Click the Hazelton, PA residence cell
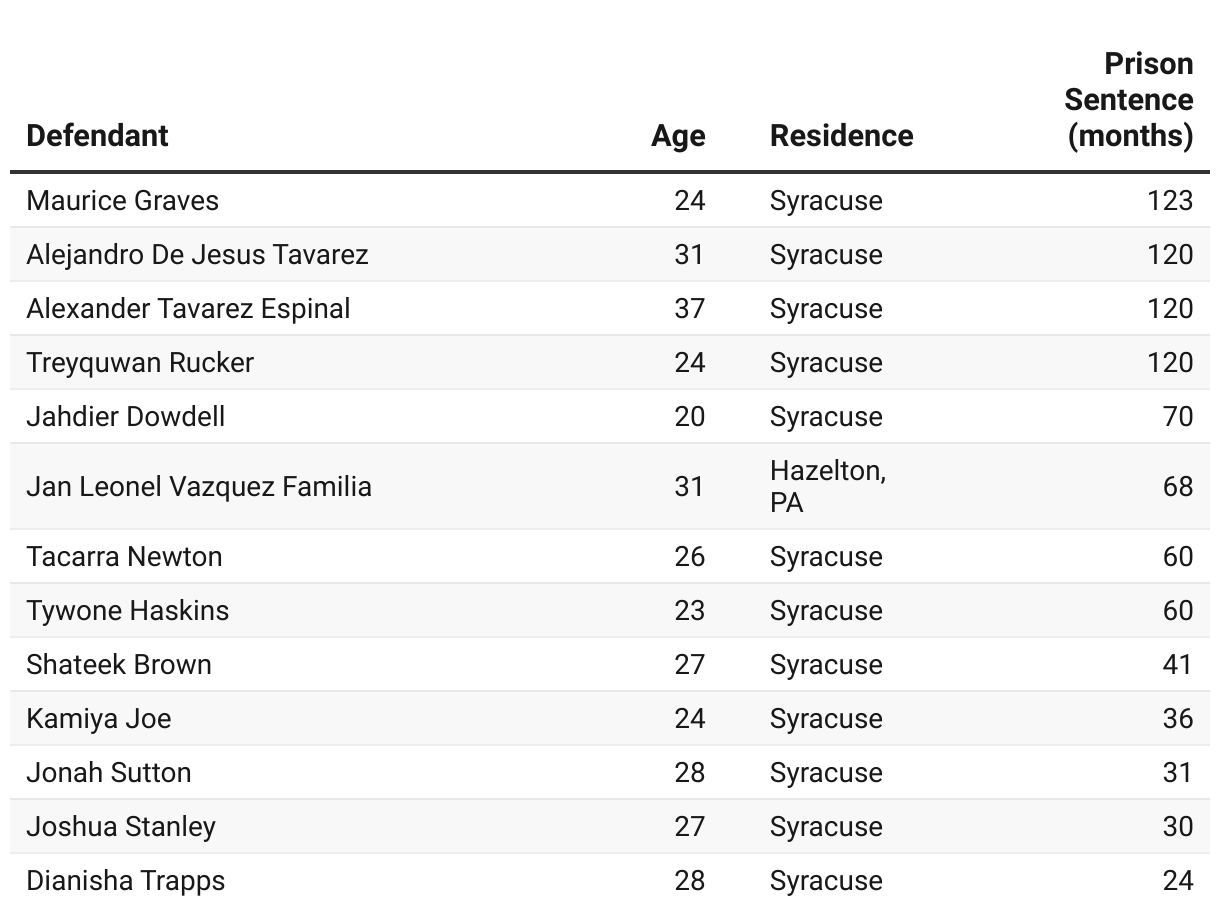Image resolution: width=1220 pixels, height=916 pixels. click(x=827, y=487)
